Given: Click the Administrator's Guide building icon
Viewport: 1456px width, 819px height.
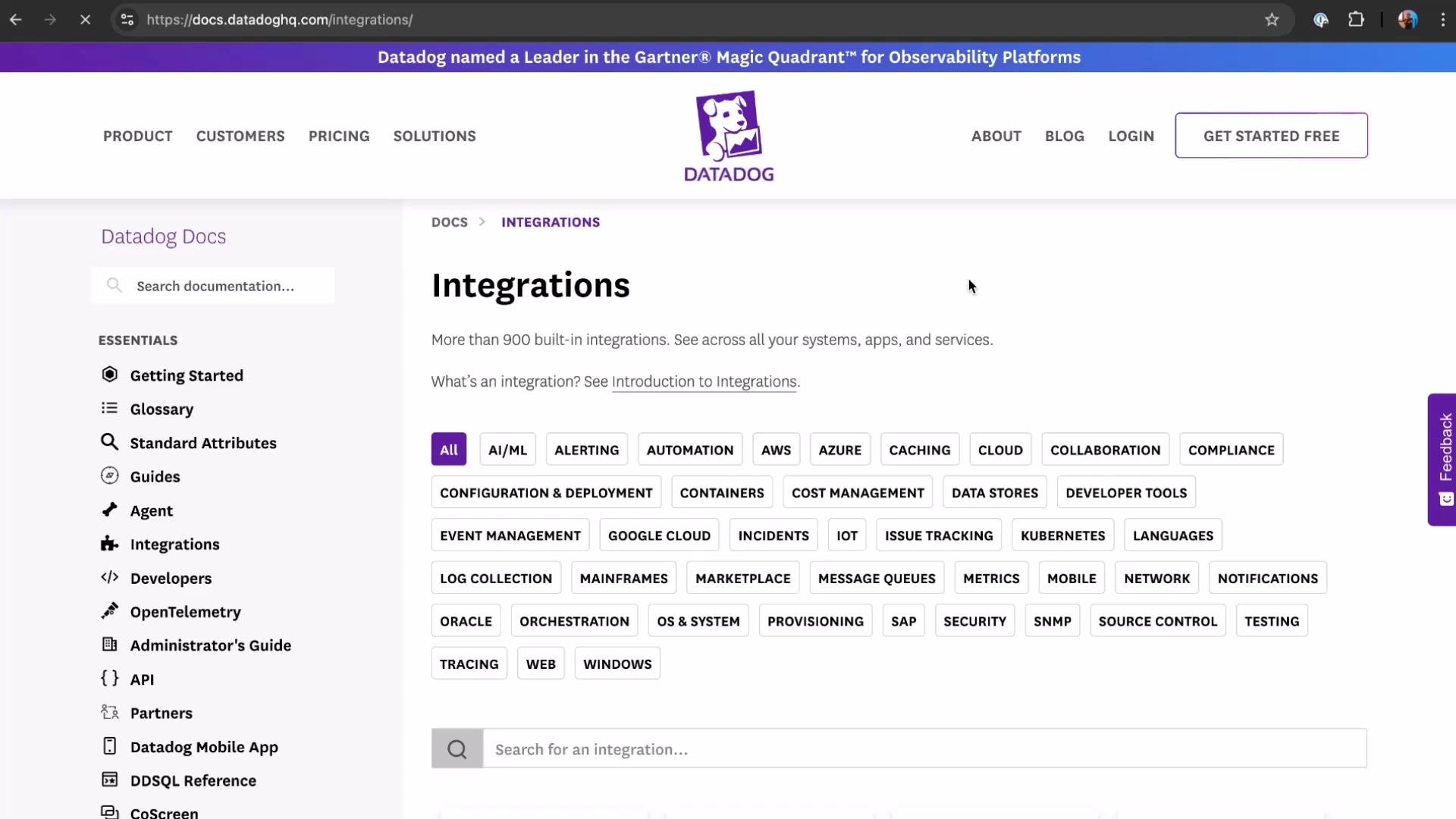Looking at the screenshot, I should coord(109,645).
